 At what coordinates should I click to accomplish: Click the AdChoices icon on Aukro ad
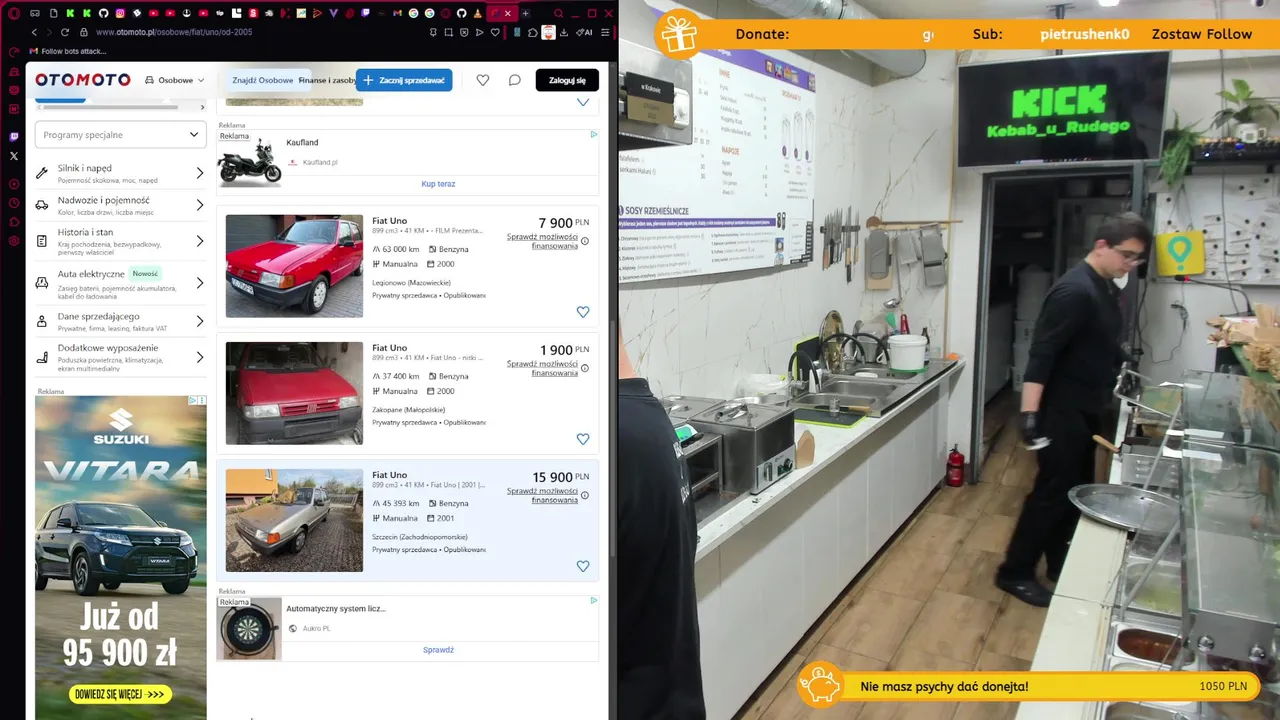[593, 601]
